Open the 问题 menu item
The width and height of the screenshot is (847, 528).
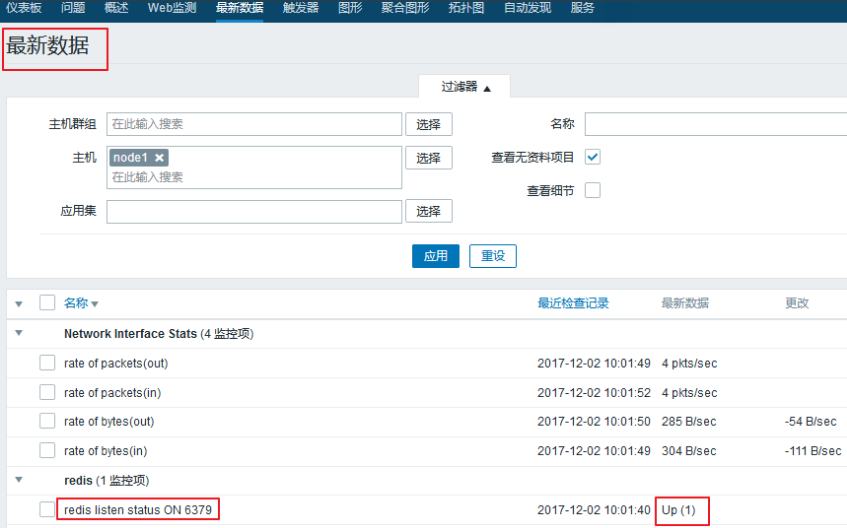coord(73,8)
